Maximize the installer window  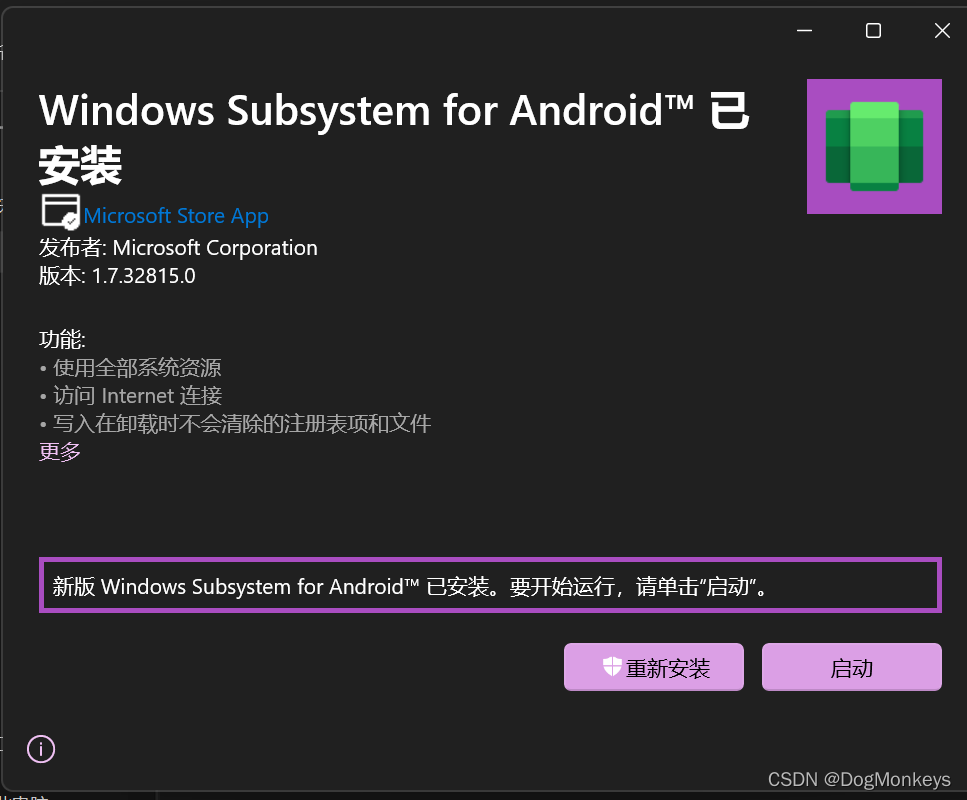[x=873, y=30]
